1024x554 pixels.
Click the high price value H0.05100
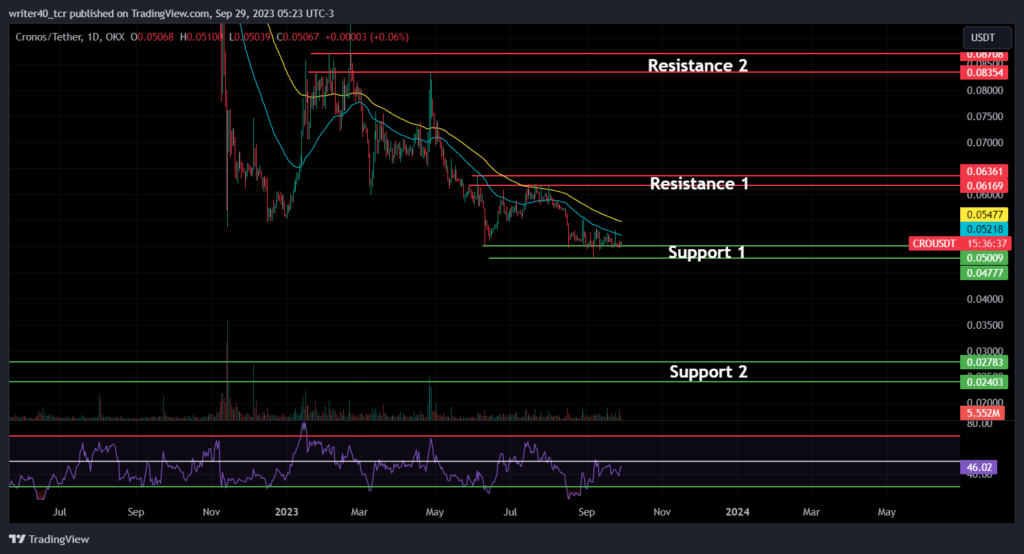click(x=201, y=37)
